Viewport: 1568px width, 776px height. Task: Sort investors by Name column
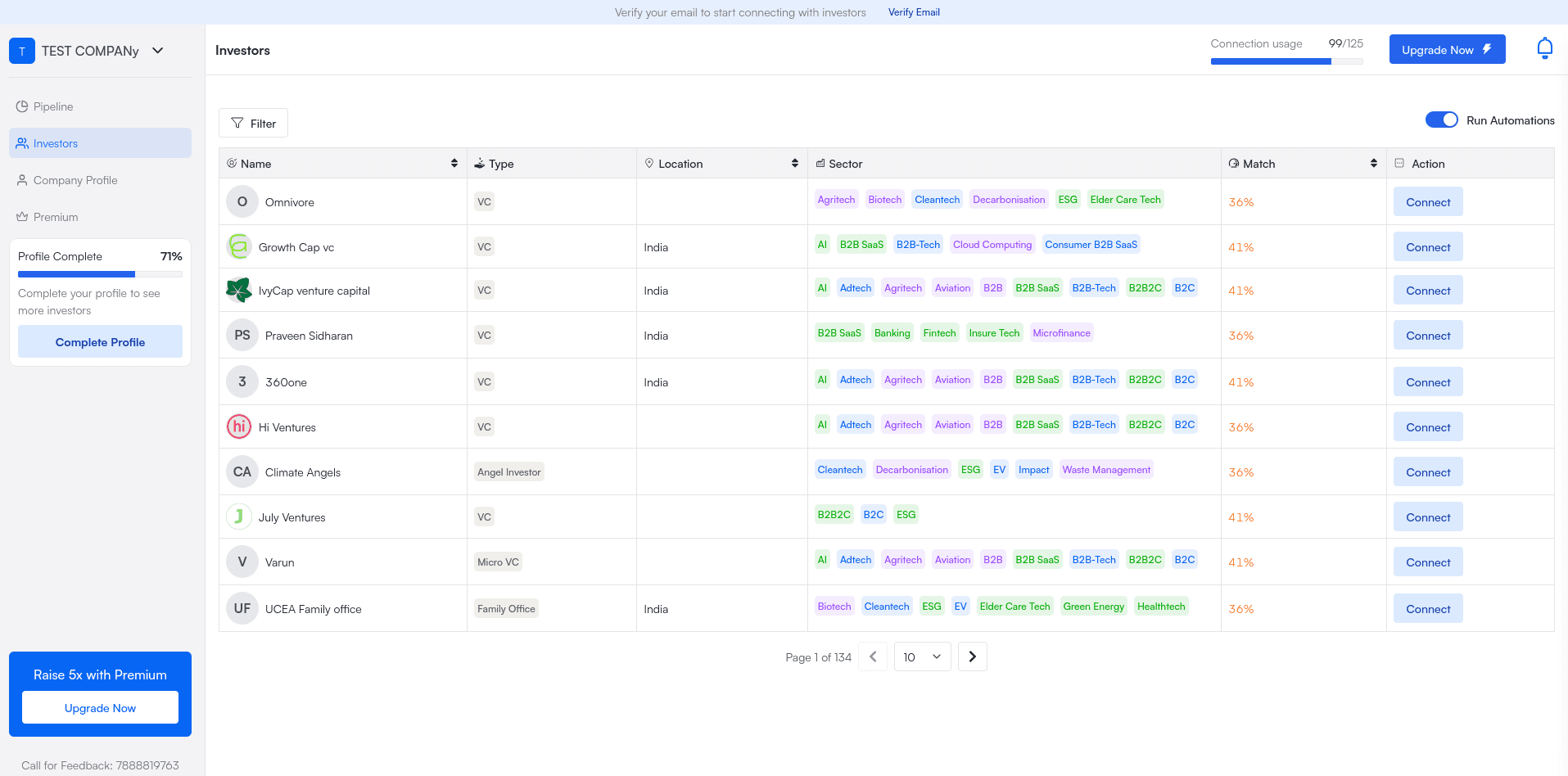454,164
